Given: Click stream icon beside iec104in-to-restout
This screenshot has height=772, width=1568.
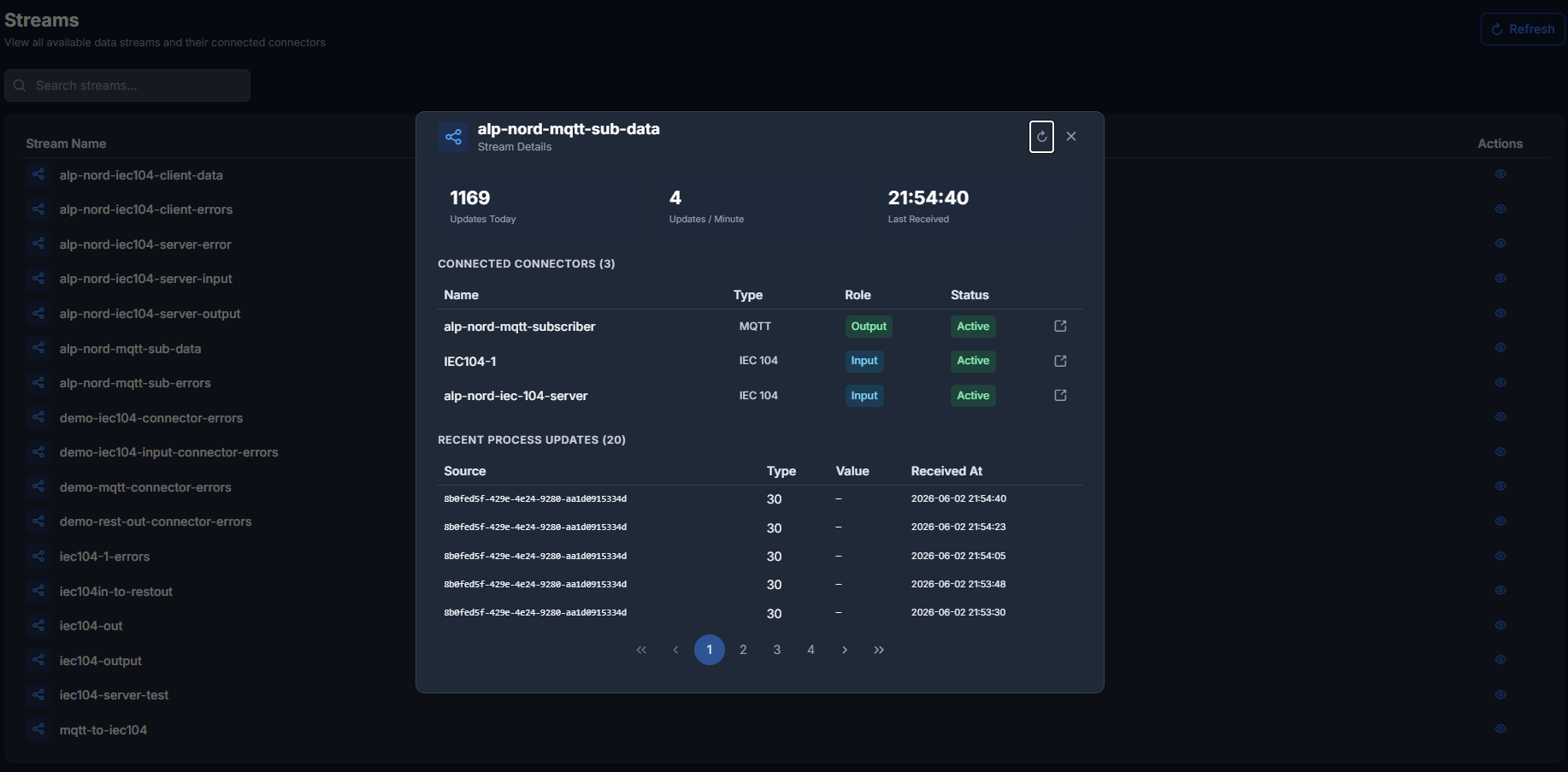Looking at the screenshot, I should [38, 591].
